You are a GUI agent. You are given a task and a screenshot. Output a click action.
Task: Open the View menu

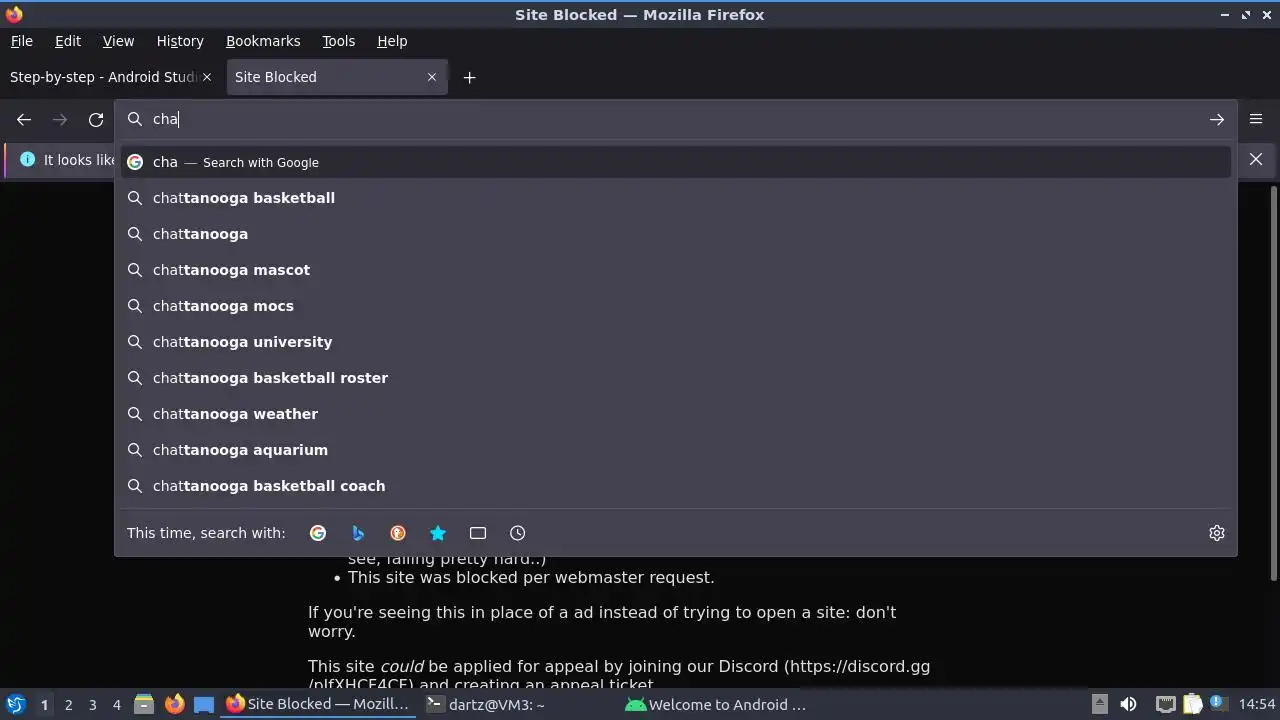click(118, 41)
